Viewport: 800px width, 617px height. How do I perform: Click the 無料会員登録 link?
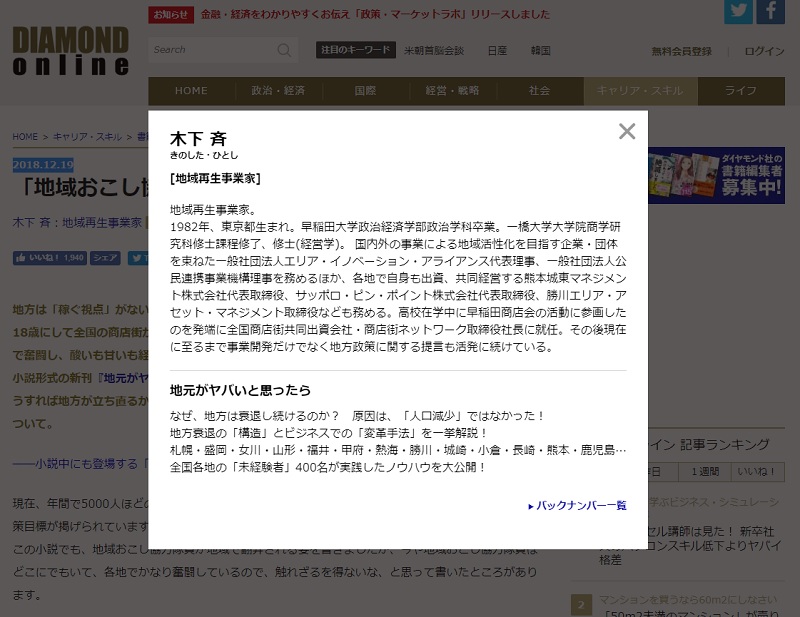(681, 51)
